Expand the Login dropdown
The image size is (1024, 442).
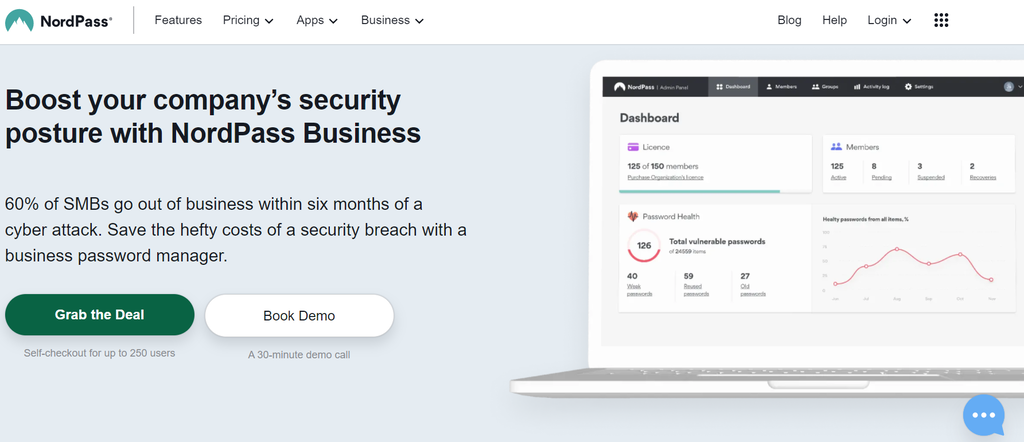click(x=889, y=20)
